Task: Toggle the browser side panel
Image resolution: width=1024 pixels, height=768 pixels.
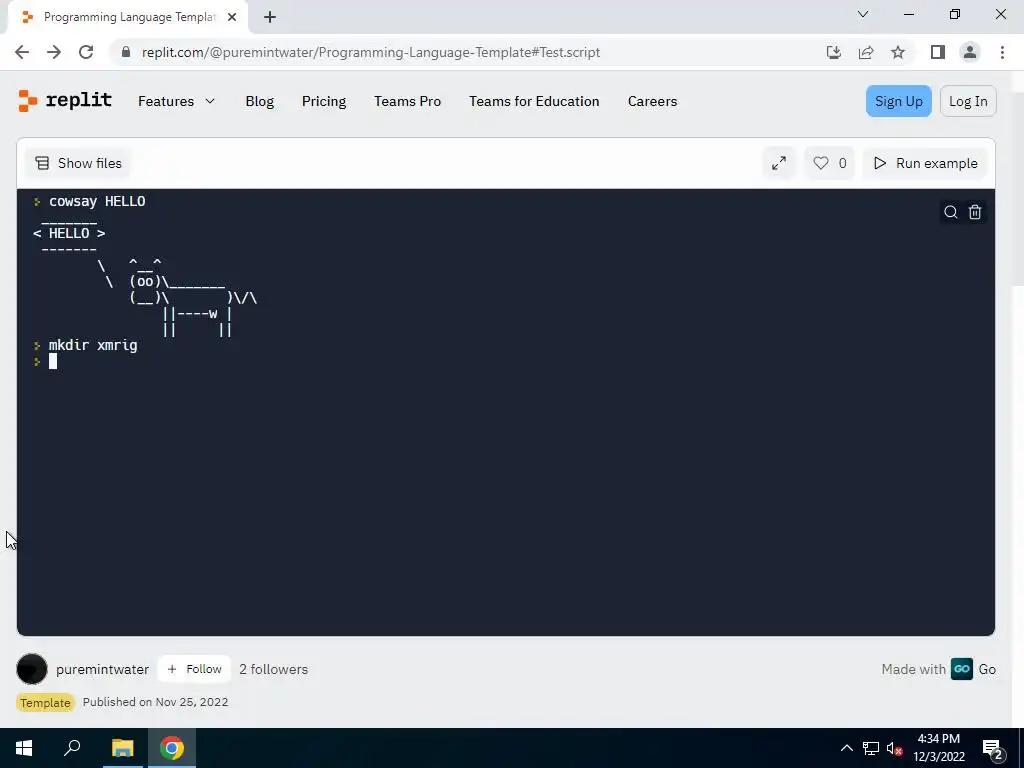Action: (938, 52)
